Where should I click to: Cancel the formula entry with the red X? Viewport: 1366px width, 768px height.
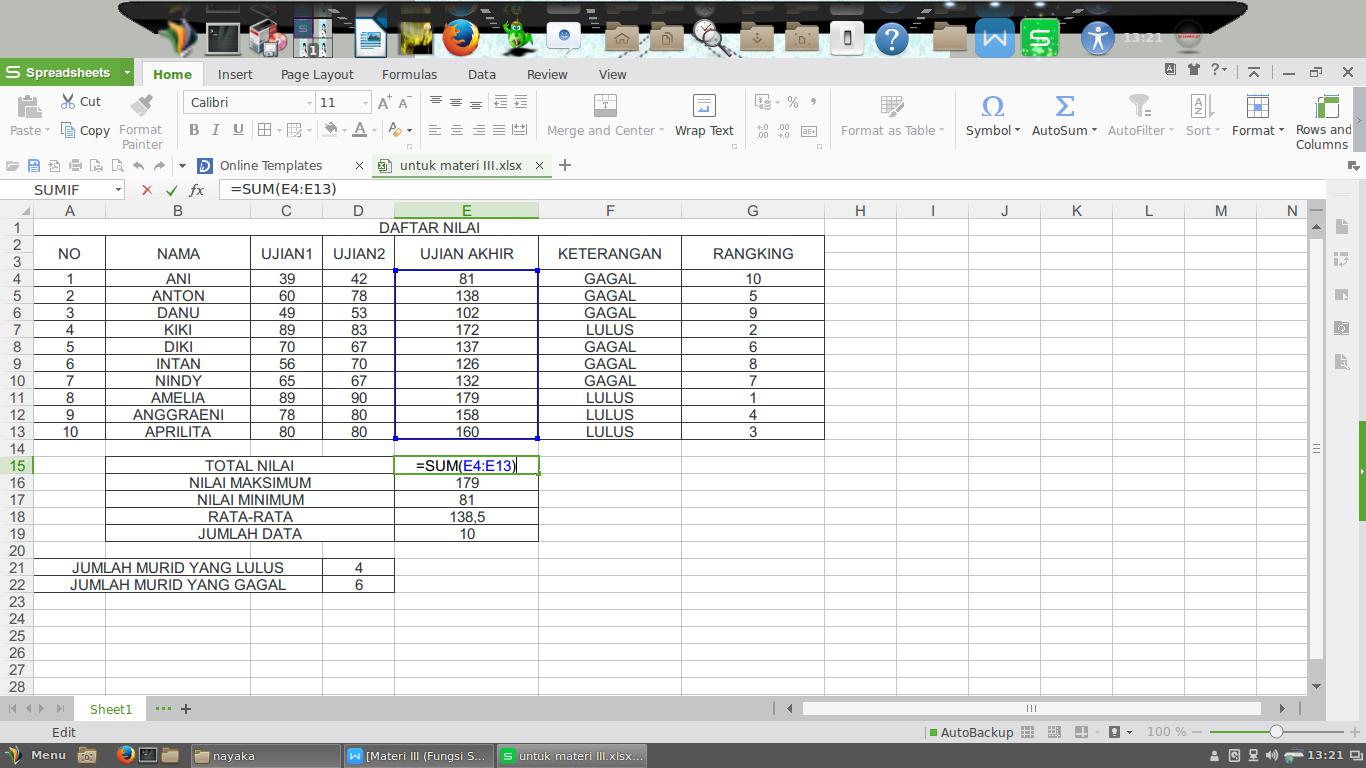(146, 189)
